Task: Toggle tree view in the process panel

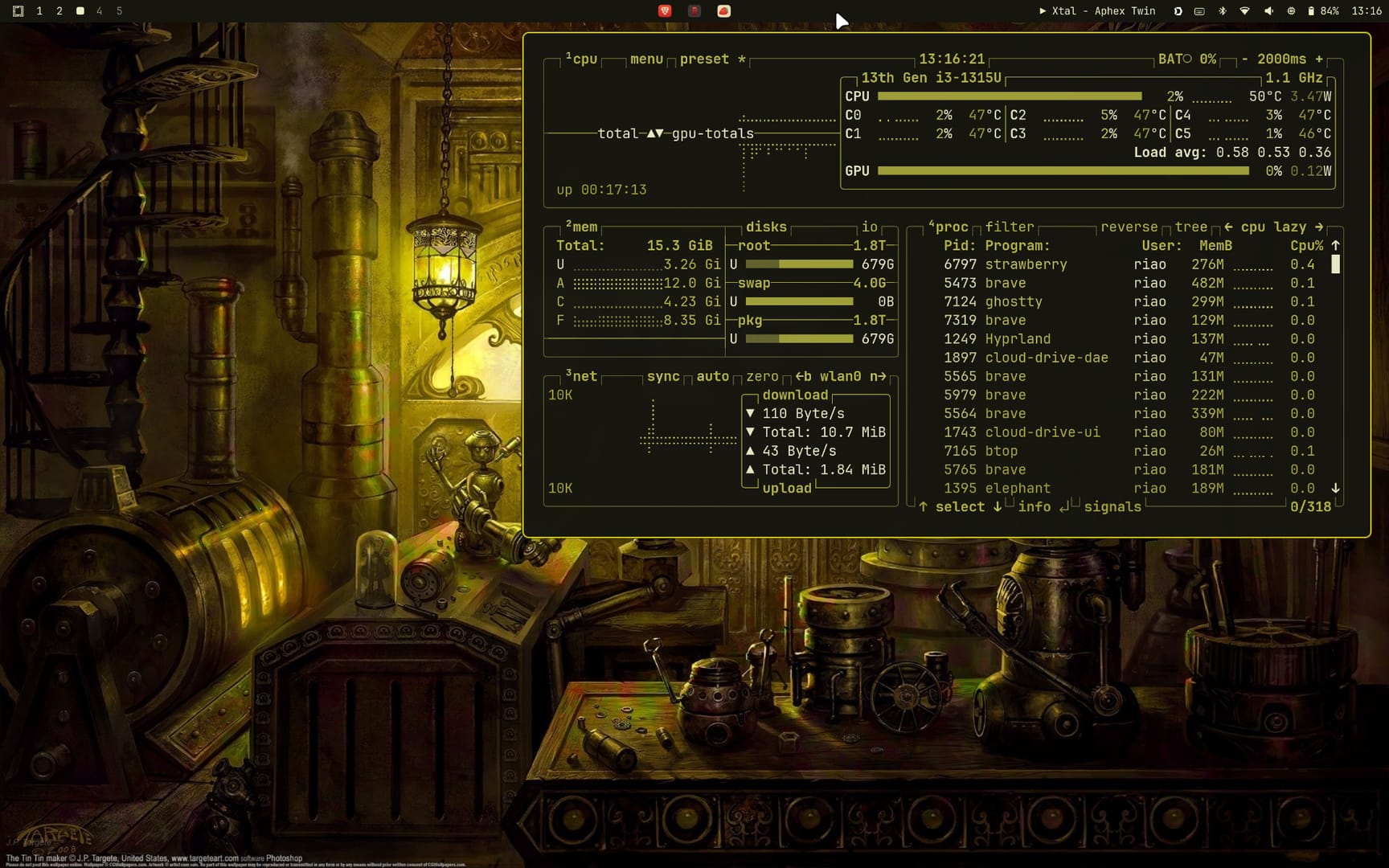Action: click(1190, 227)
